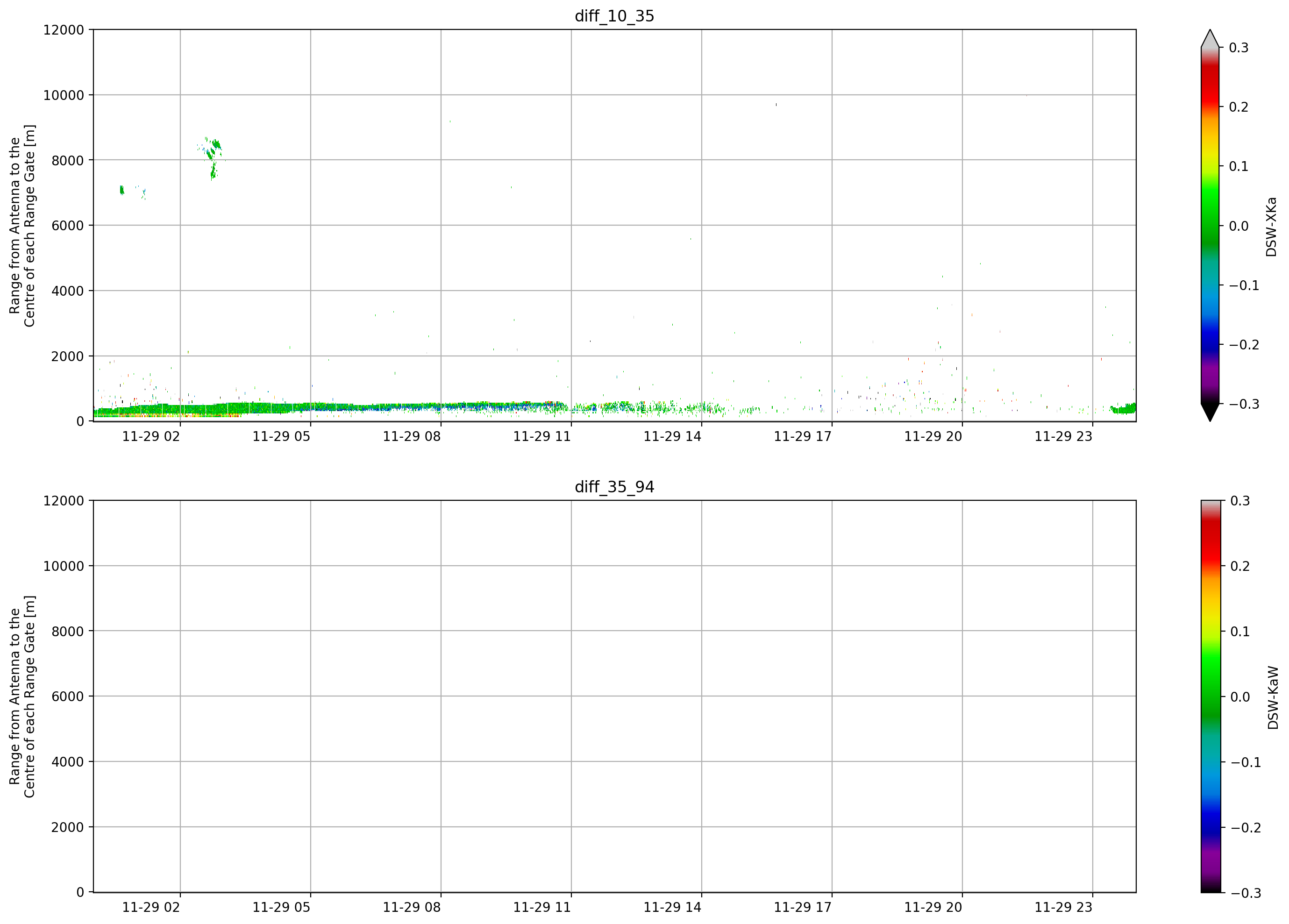Viewport: 1289px width, 924px height.
Task: Click the diff_35_94 plot title
Action: coord(614,487)
